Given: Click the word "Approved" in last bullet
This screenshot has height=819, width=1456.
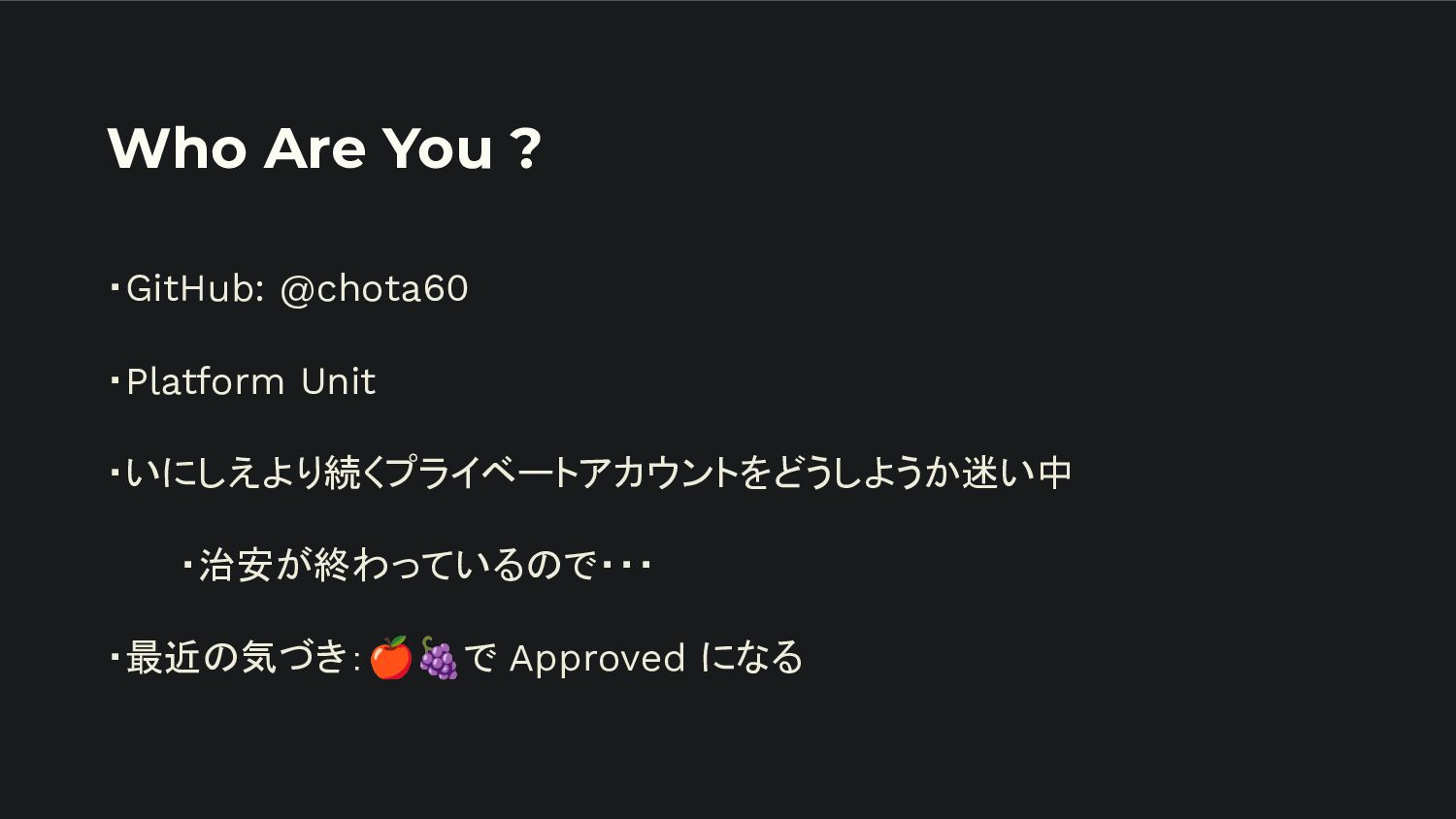Looking at the screenshot, I should 597,659.
